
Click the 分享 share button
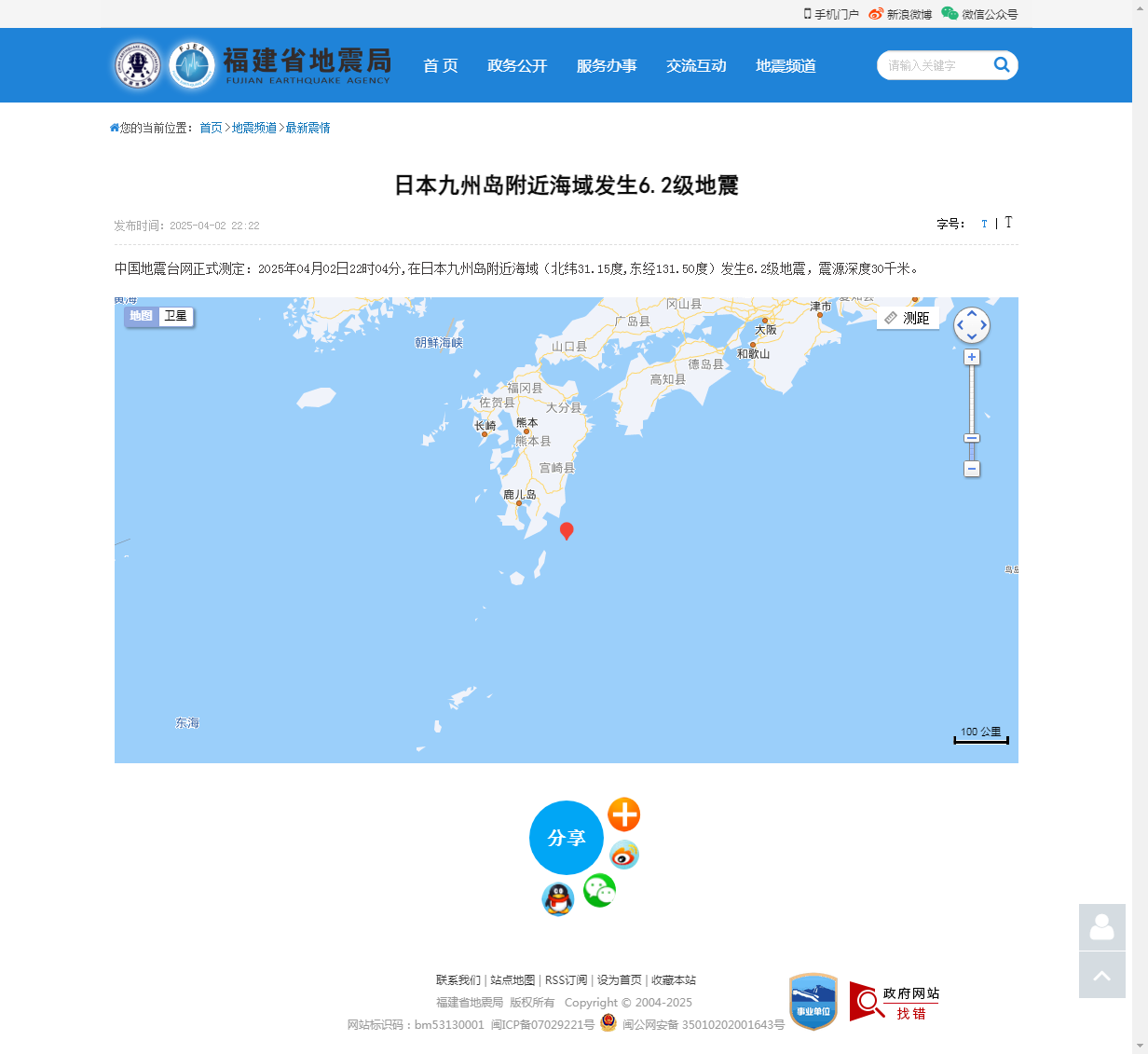[567, 838]
